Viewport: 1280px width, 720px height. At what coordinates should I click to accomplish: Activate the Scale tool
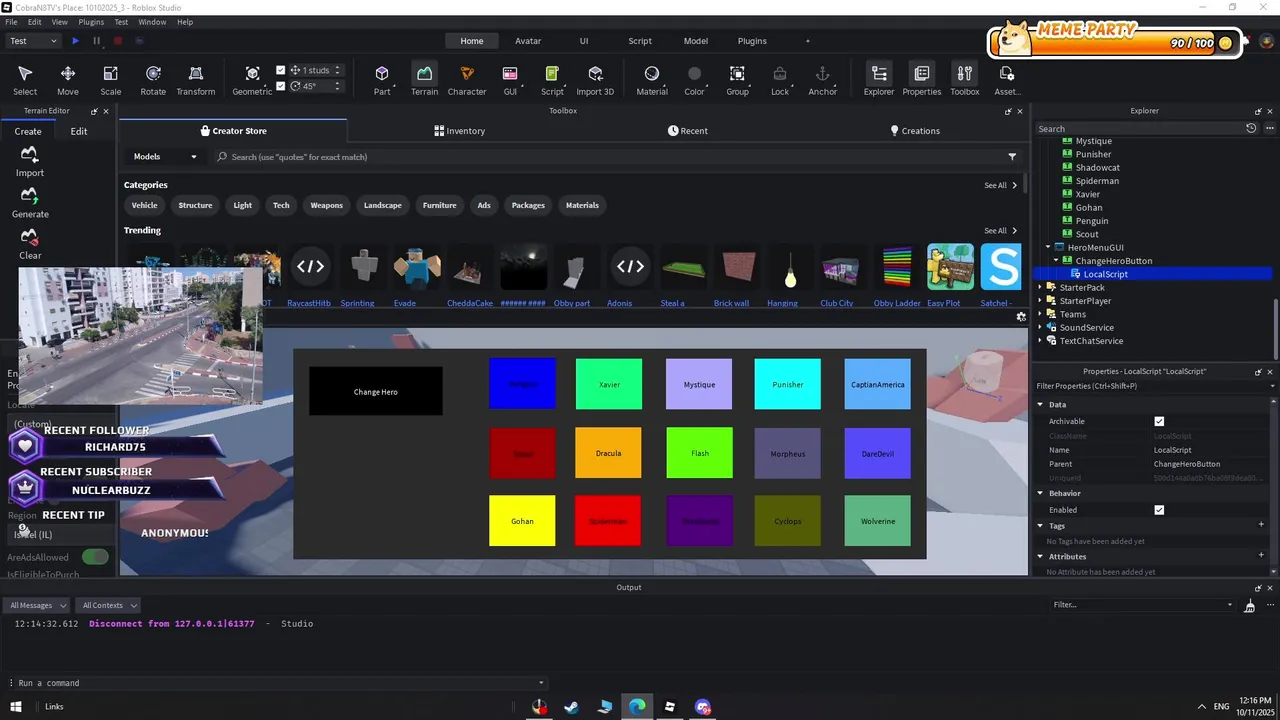point(111,80)
